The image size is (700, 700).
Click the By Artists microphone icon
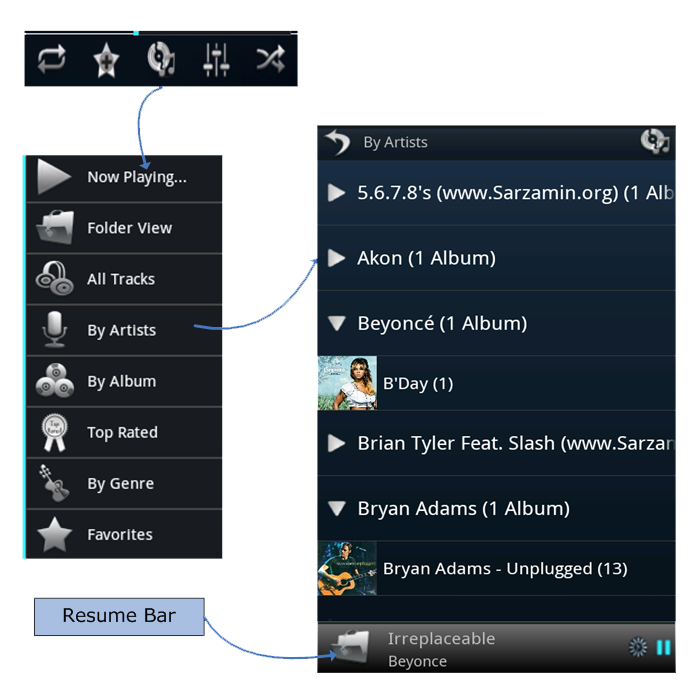(54, 329)
